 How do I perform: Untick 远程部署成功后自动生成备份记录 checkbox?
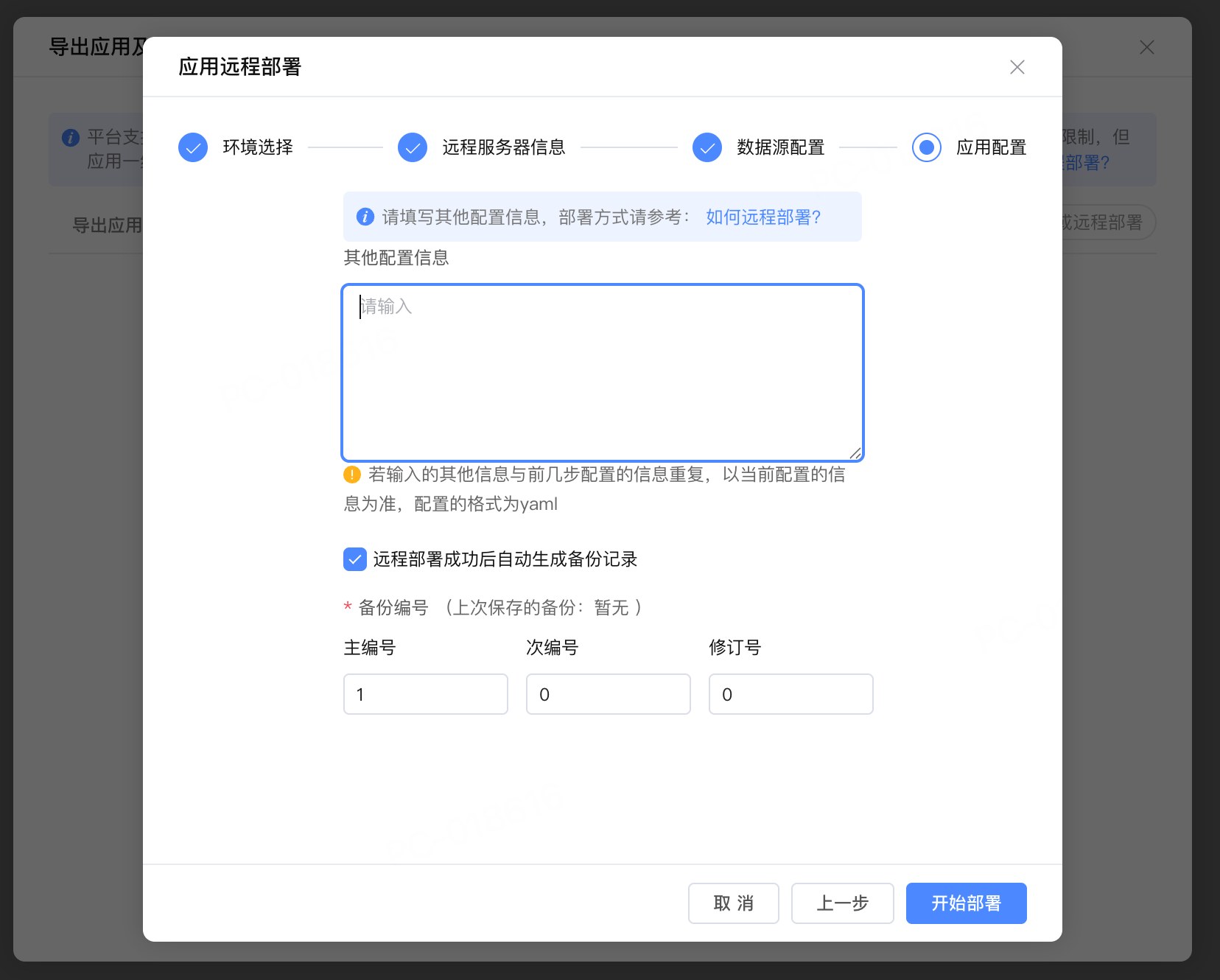355,559
